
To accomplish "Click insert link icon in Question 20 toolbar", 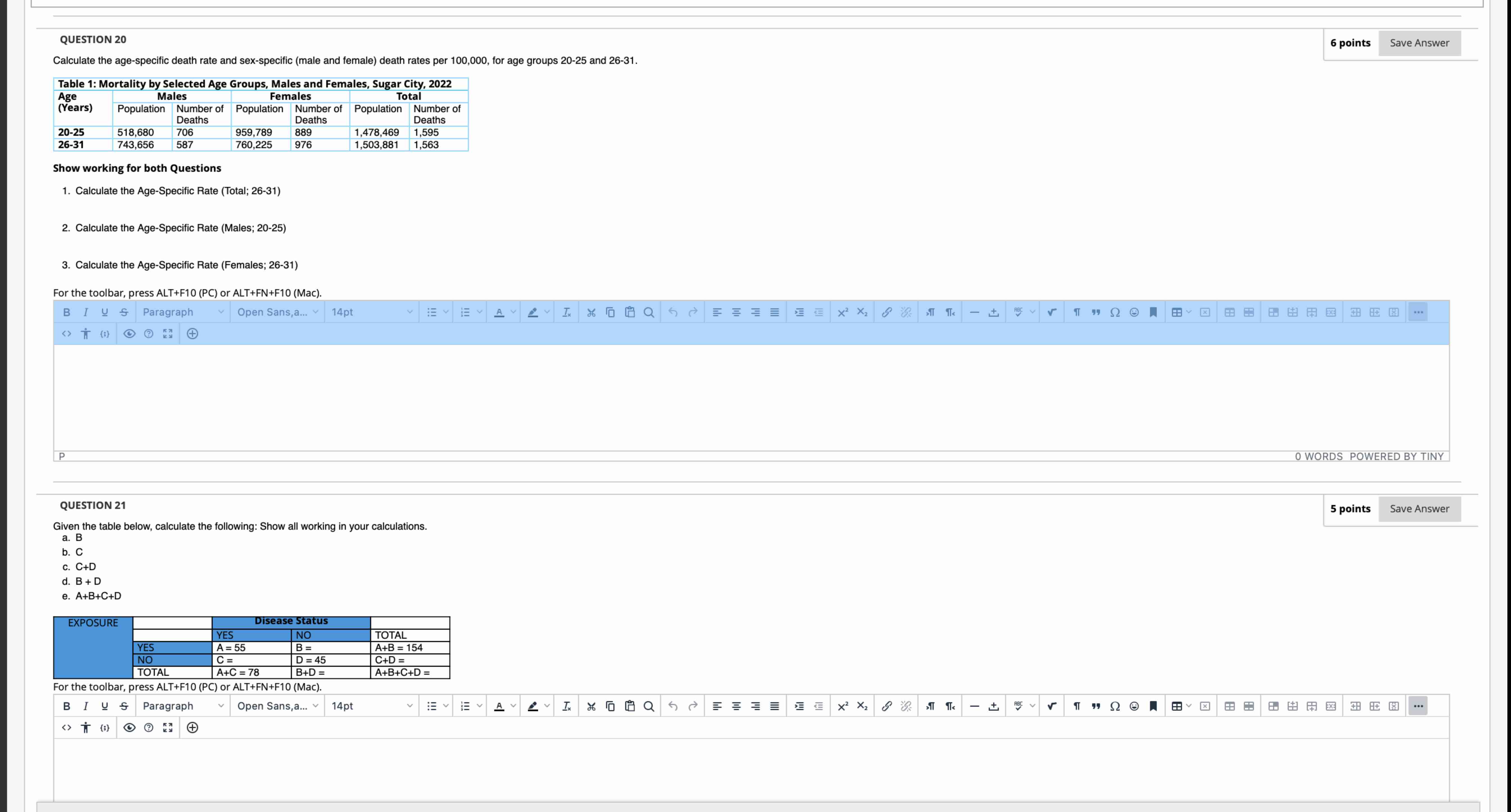I will tap(886, 312).
